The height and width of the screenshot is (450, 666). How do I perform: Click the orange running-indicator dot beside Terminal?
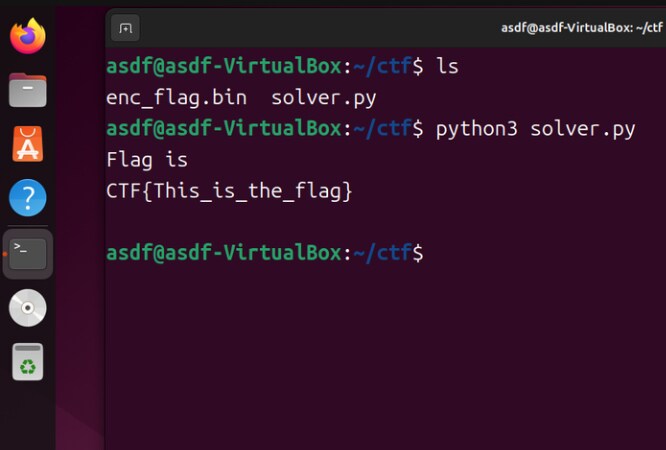(x=5, y=254)
